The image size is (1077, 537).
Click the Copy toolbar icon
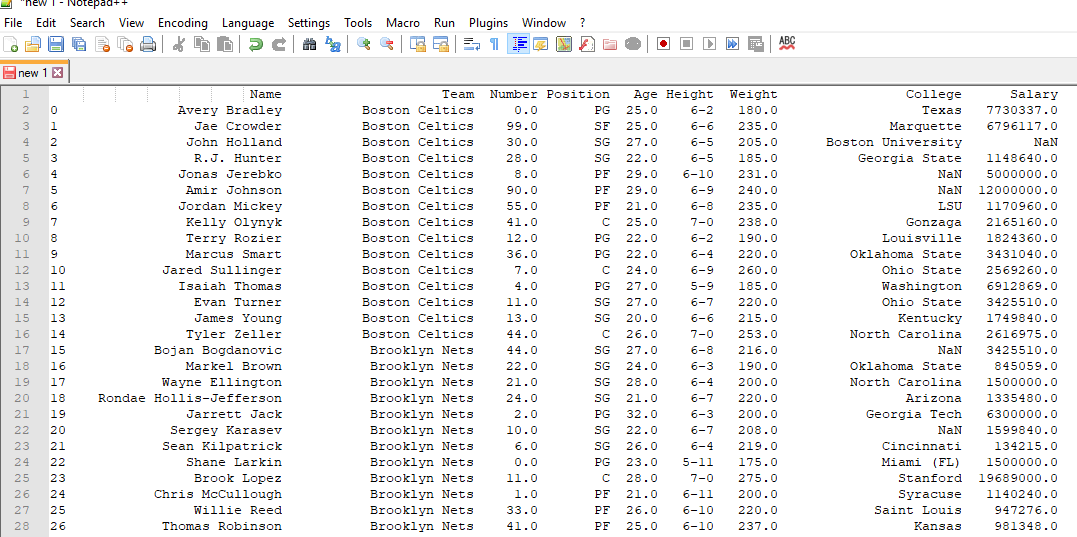coord(201,45)
